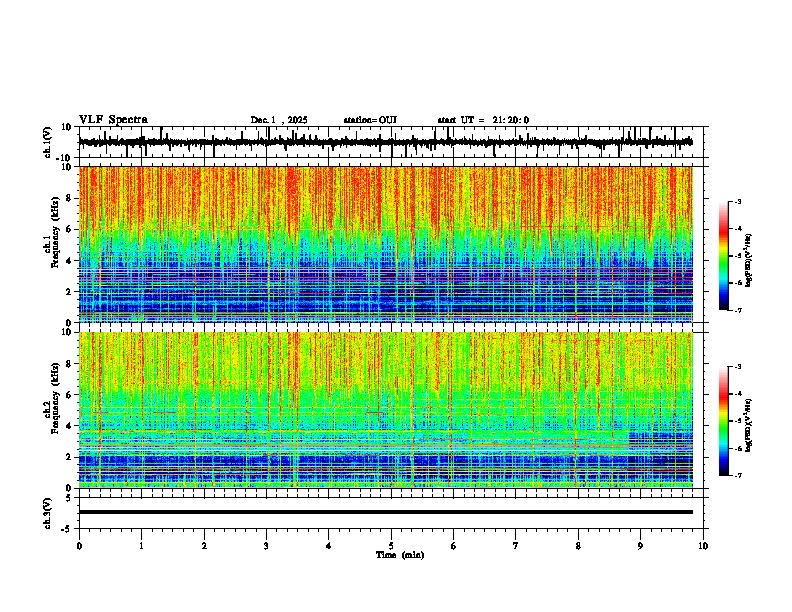Click the "-3" label on ch.2 color scale

point(737,367)
